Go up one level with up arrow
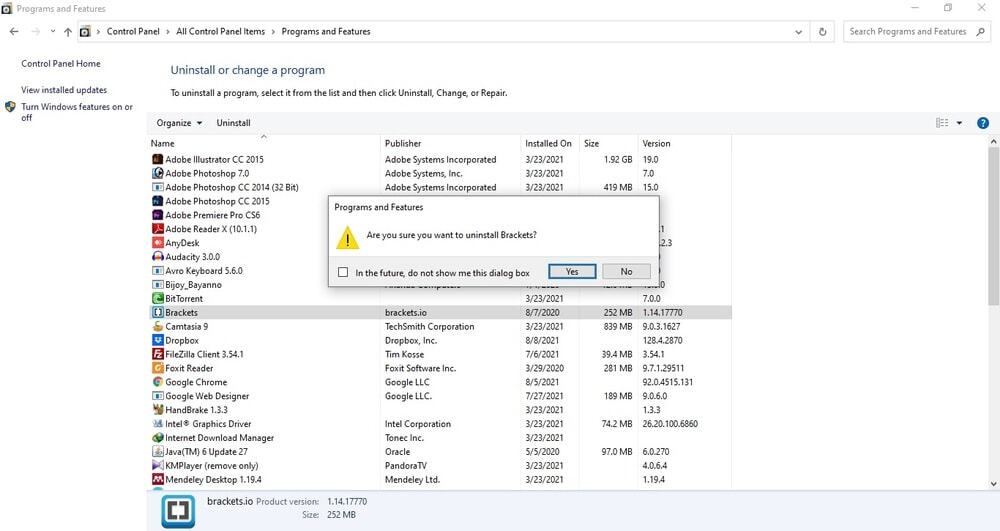The image size is (1000, 531). pos(68,32)
